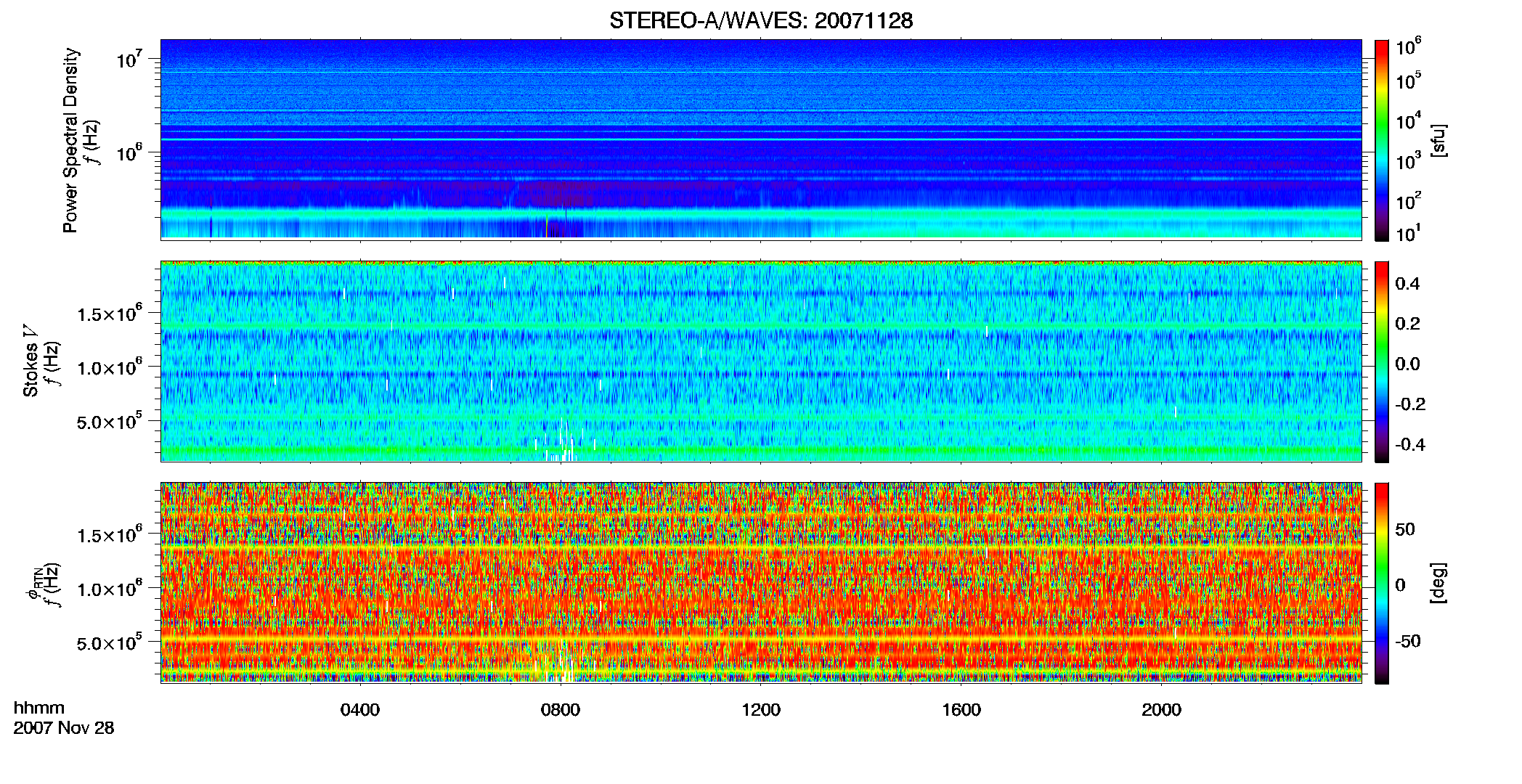Click the "1600" time tick label
Screen dimensions: 1522x784
[x=961, y=710]
